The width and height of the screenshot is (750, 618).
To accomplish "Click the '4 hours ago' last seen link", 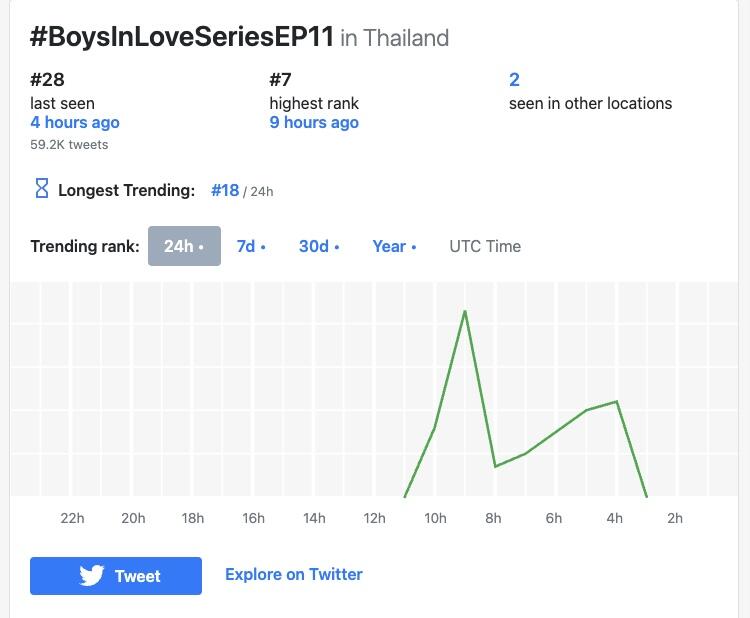I will pos(75,123).
